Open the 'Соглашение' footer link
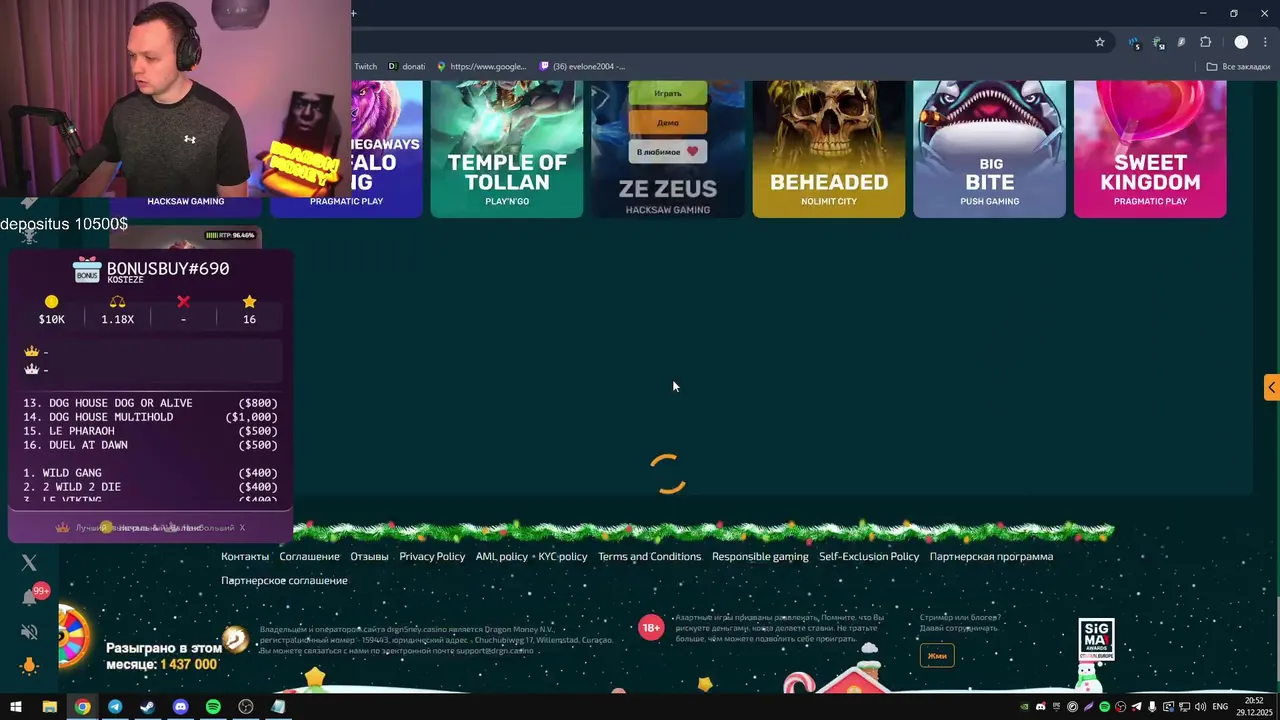The height and width of the screenshot is (720, 1280). 309,556
